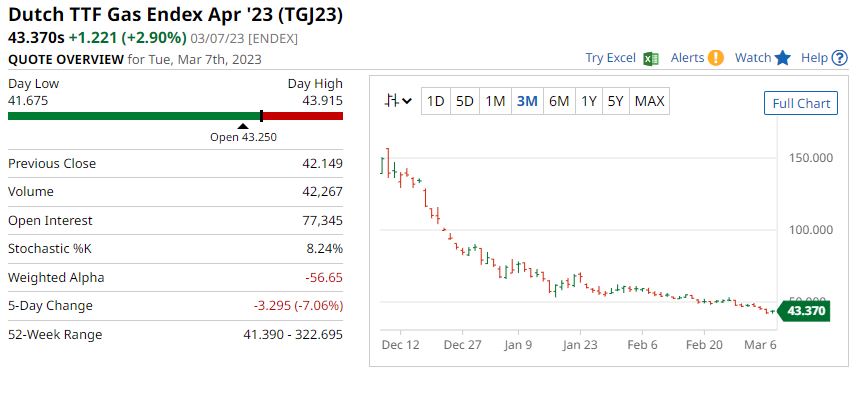Click the red portion of day range bar
The width and height of the screenshot is (865, 394).
[303, 116]
